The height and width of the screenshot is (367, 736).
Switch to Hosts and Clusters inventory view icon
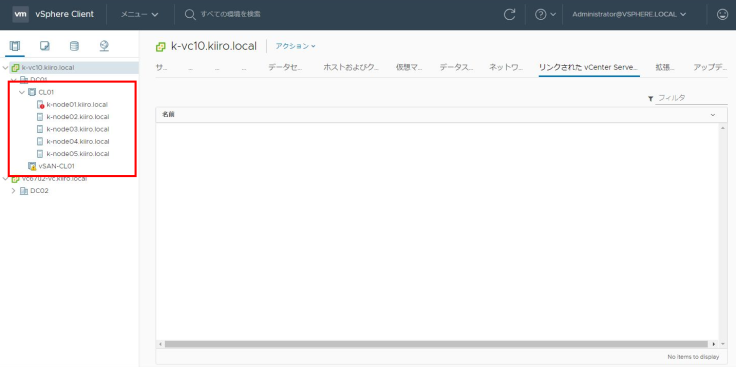click(15, 46)
